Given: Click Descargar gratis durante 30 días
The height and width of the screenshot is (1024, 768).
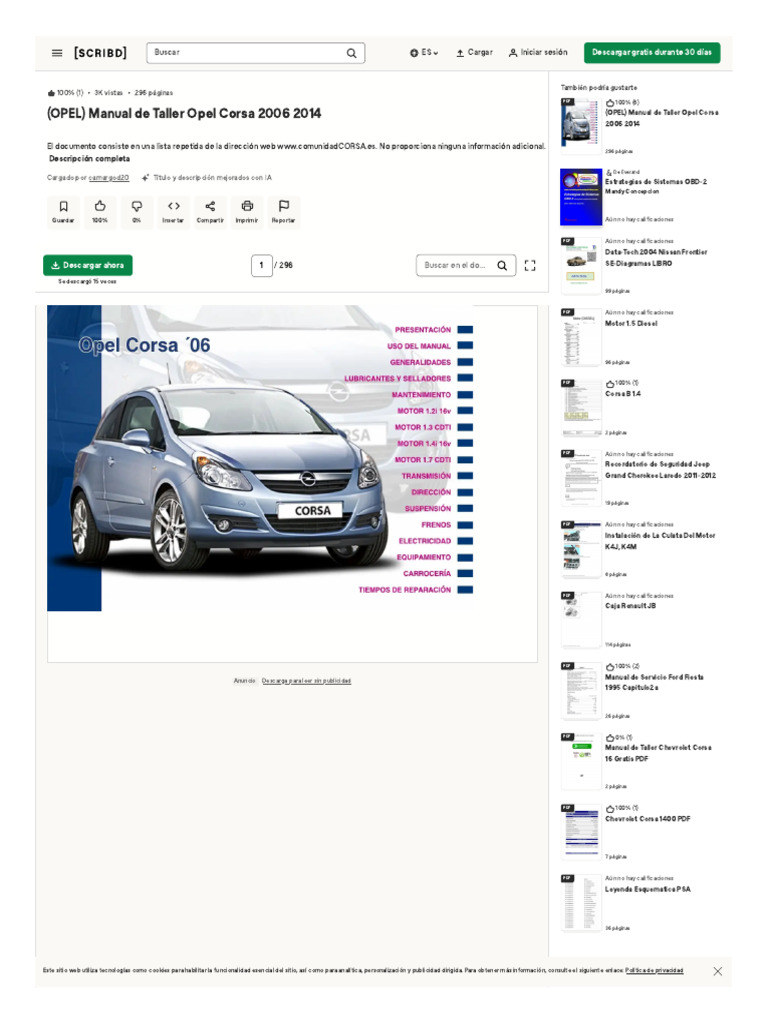Looking at the screenshot, I should (x=652, y=52).
